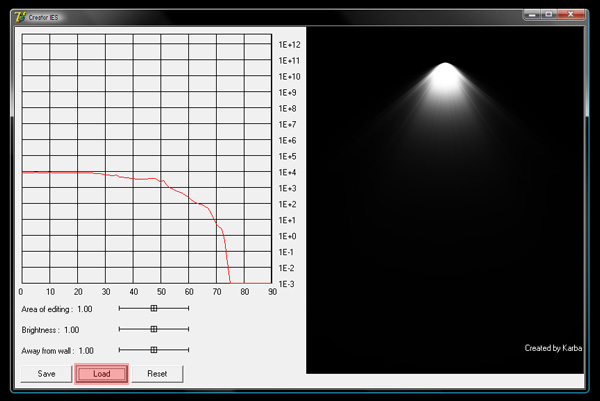The height and width of the screenshot is (401, 600).
Task: Adjust the Away from wall slider
Action: pyautogui.click(x=153, y=350)
